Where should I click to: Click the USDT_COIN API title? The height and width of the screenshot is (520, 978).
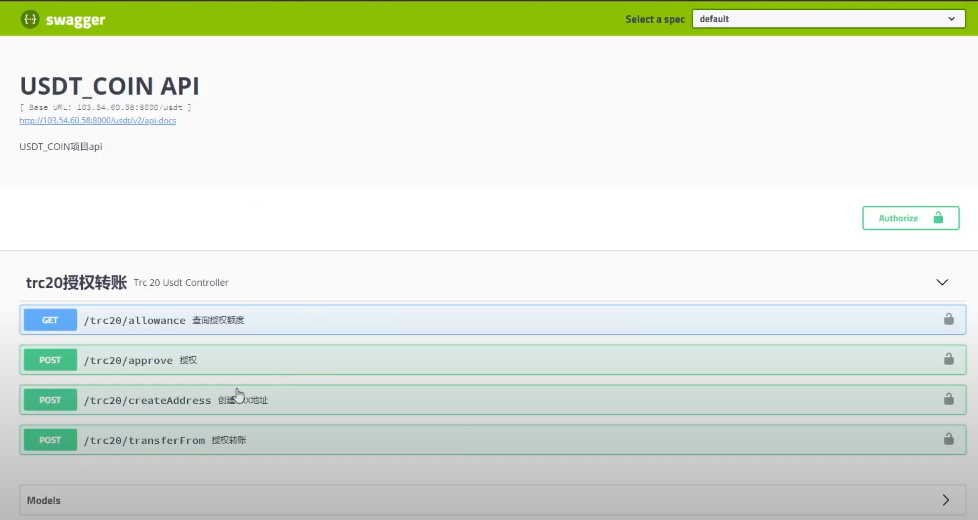point(109,85)
